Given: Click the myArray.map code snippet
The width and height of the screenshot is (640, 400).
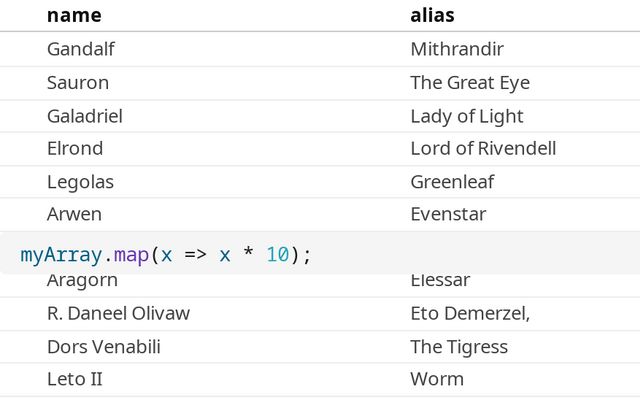Looking at the screenshot, I should pos(166,254).
